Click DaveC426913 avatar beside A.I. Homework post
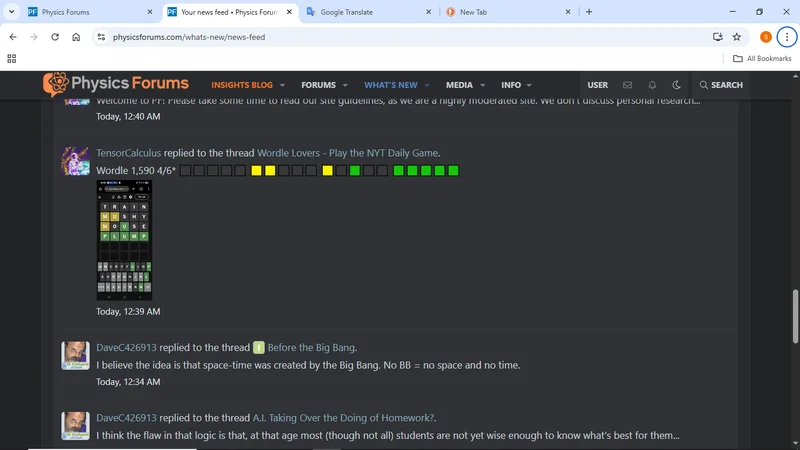The width and height of the screenshot is (800, 450). point(76,426)
